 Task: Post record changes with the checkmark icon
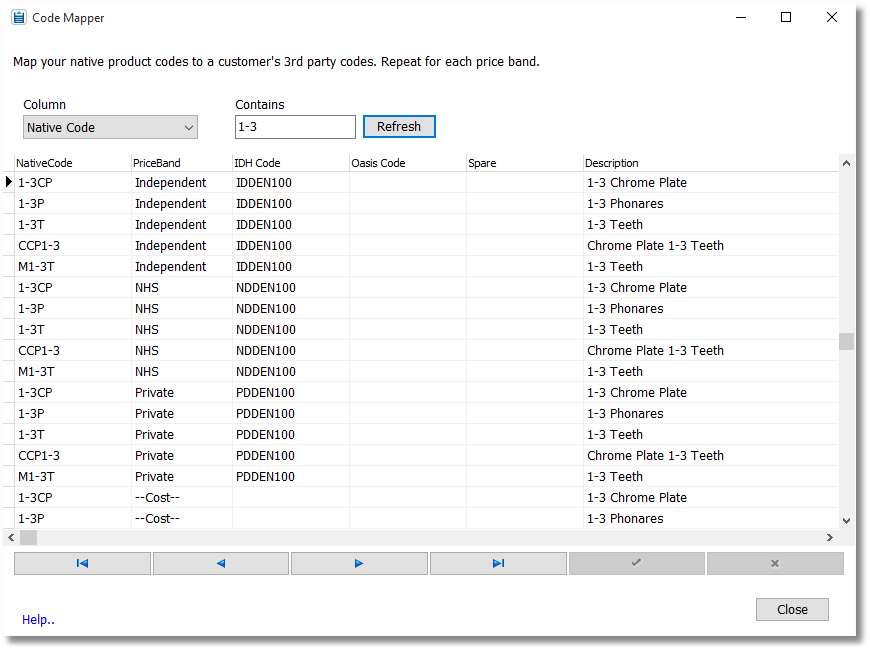(x=636, y=563)
